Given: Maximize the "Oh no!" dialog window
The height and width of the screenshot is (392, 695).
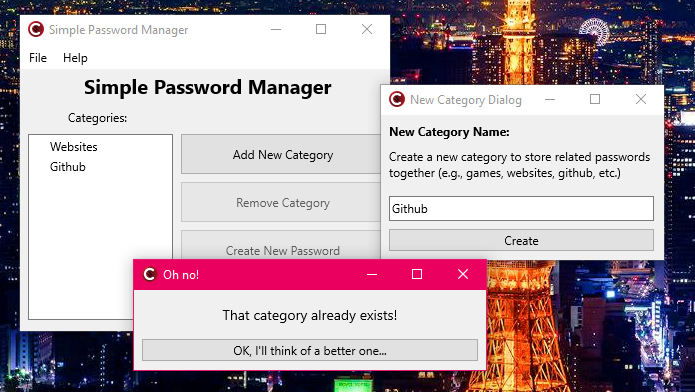Looking at the screenshot, I should coord(417,274).
